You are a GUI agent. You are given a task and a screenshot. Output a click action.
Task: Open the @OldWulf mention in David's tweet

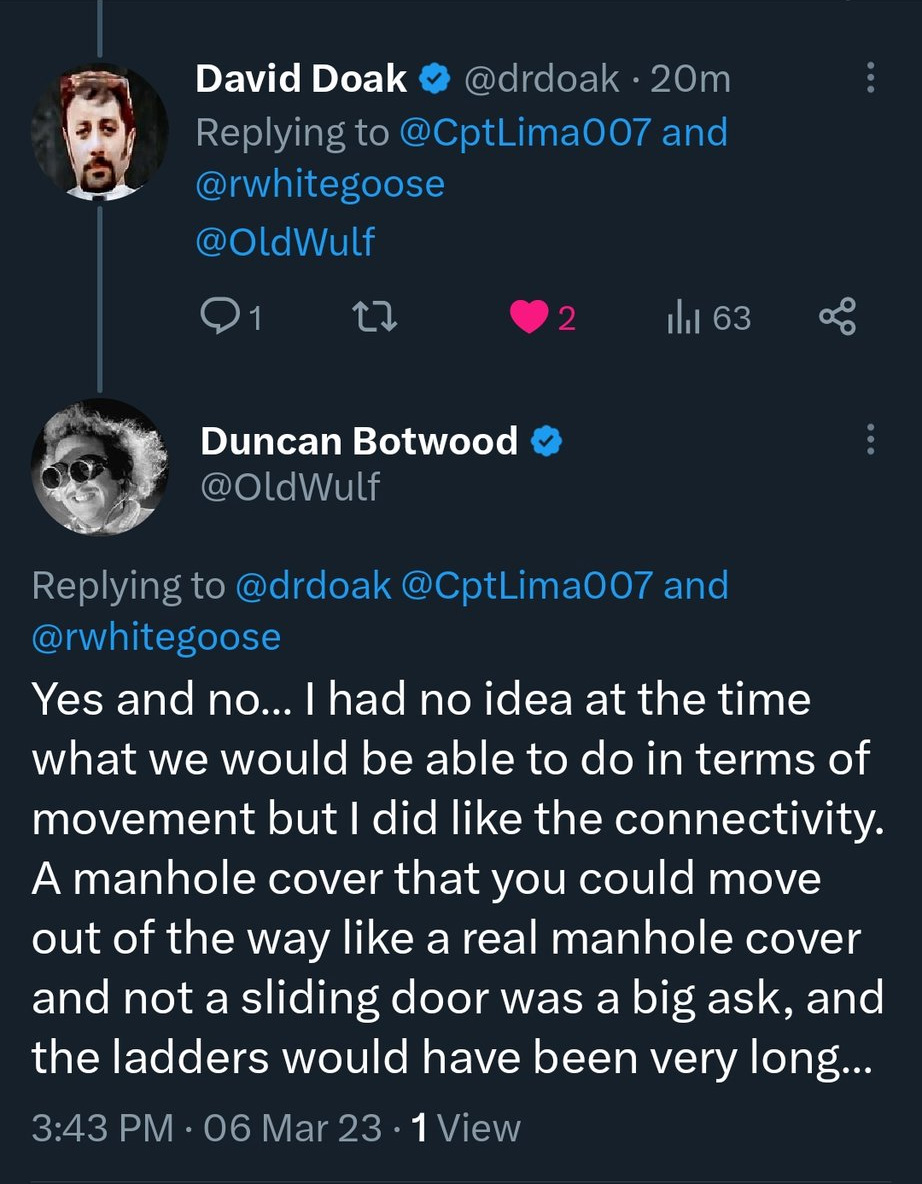(x=284, y=241)
